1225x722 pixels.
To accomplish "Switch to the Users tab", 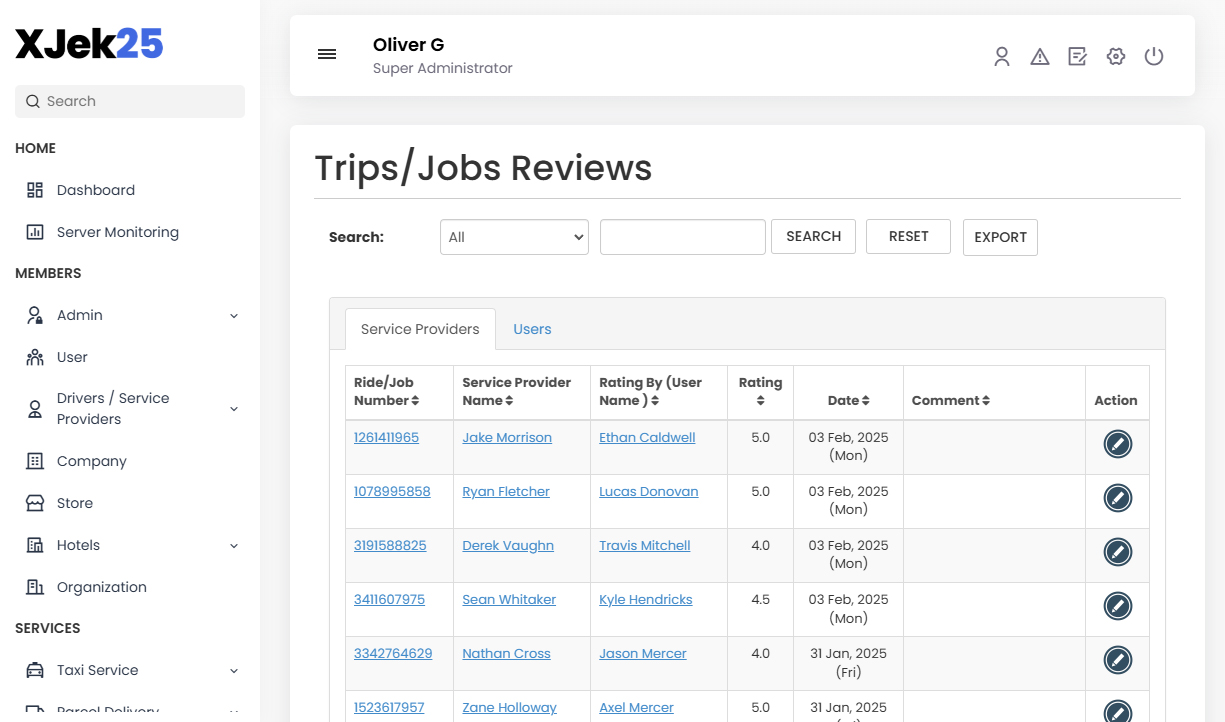I will pos(532,328).
